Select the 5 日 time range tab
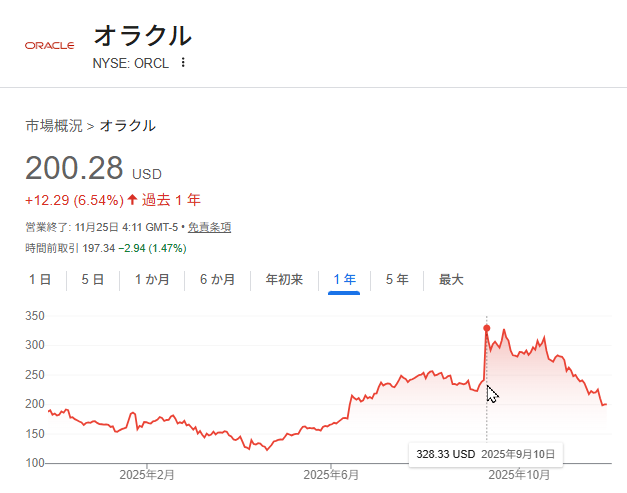627x493 pixels. pyautogui.click(x=92, y=280)
